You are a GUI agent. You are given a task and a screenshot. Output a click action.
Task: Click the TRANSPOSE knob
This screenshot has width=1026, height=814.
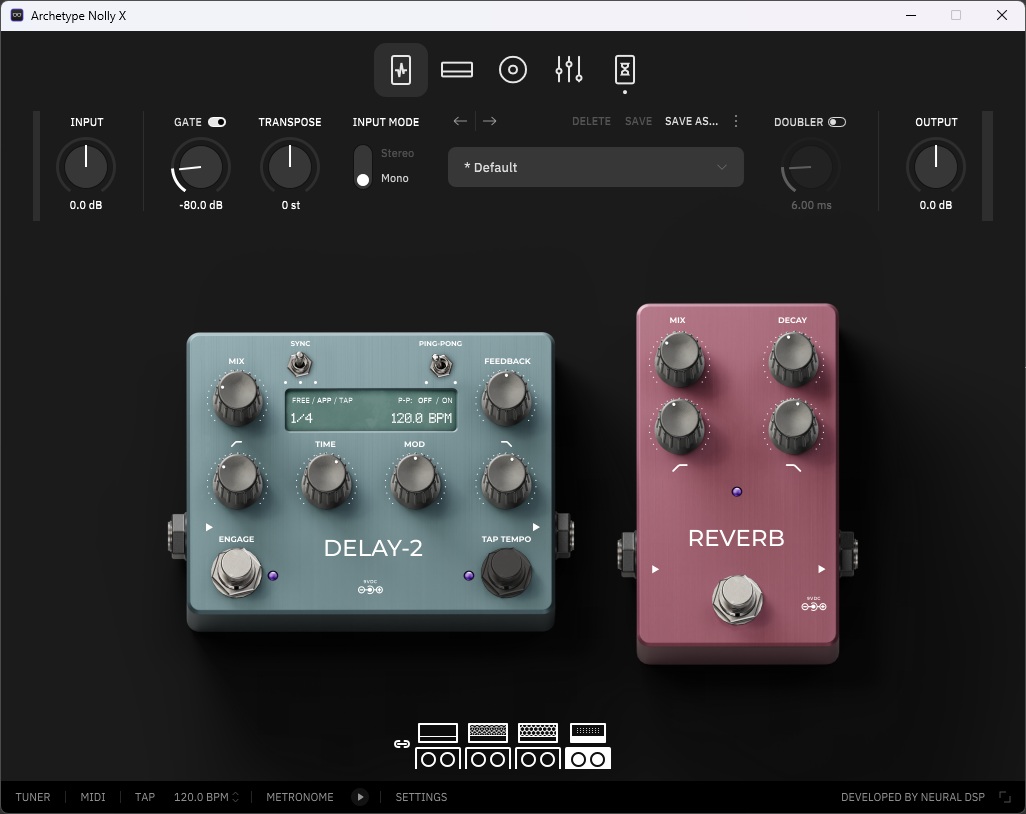pyautogui.click(x=290, y=167)
